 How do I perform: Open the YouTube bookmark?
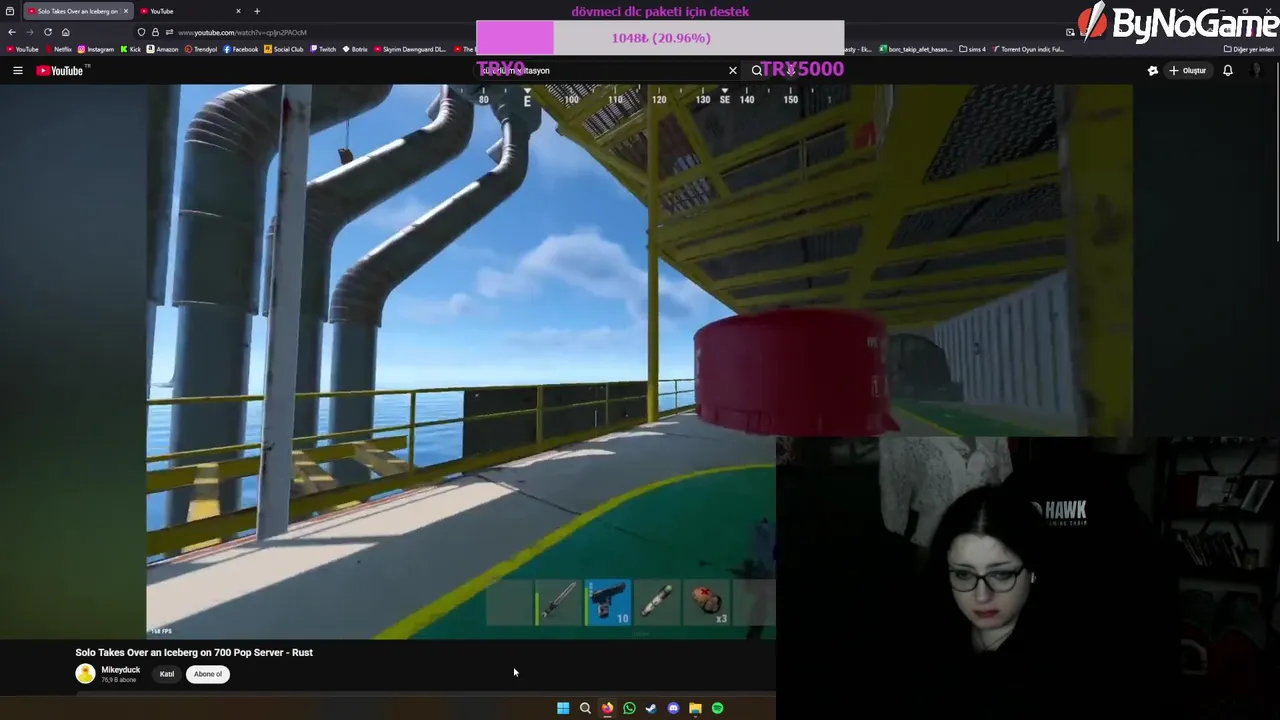pos(22,49)
